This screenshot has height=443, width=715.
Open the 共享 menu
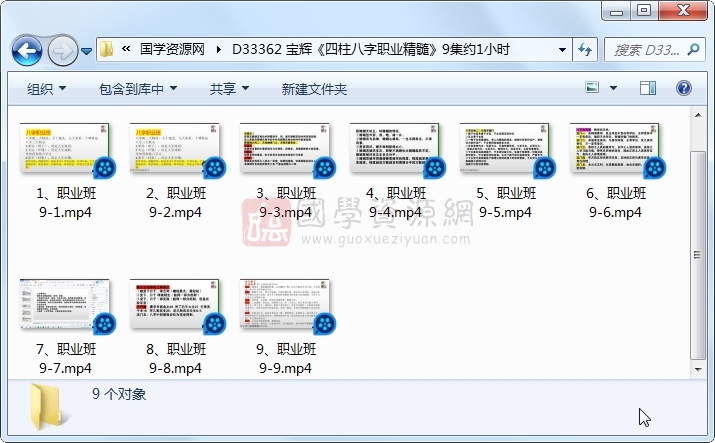229,89
